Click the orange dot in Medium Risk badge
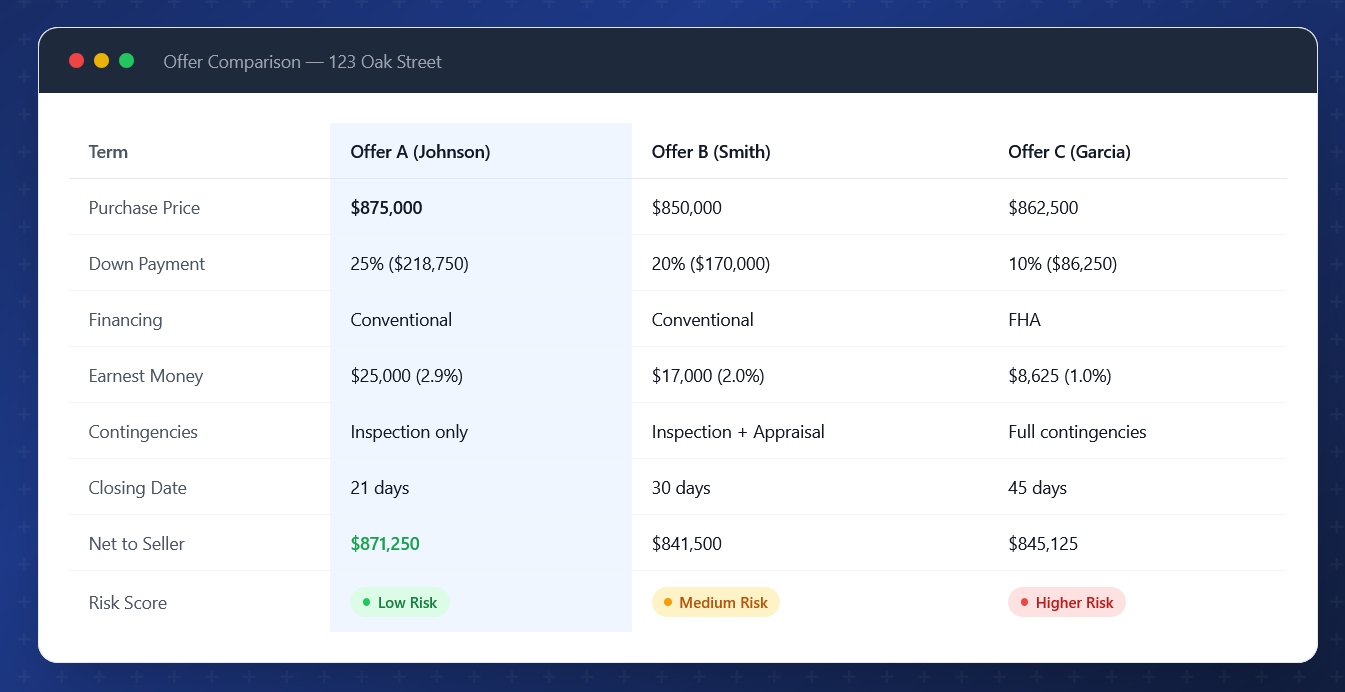 pyautogui.click(x=667, y=602)
